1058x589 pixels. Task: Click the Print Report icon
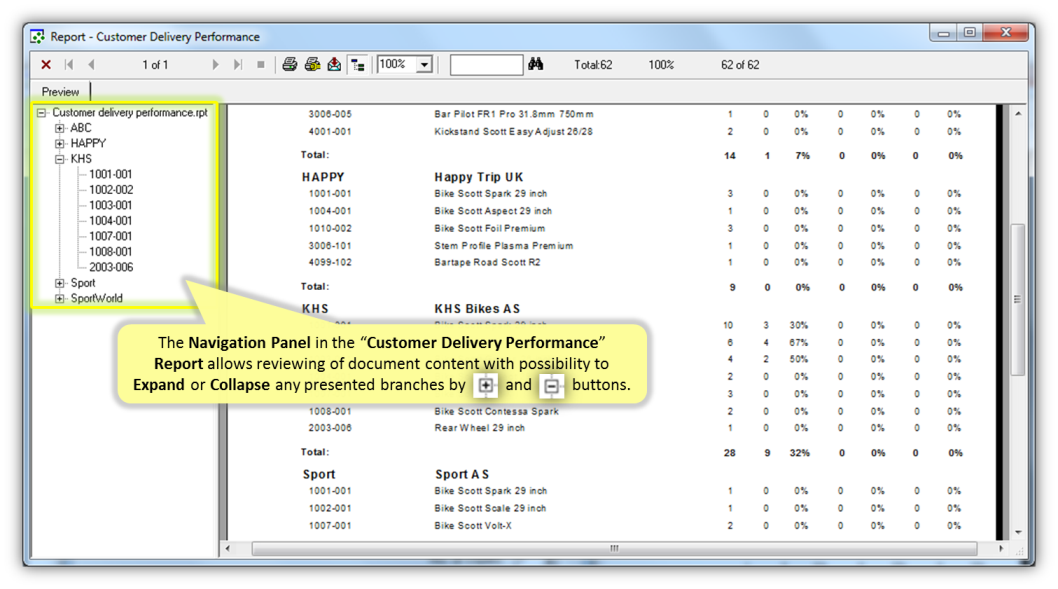[290, 65]
